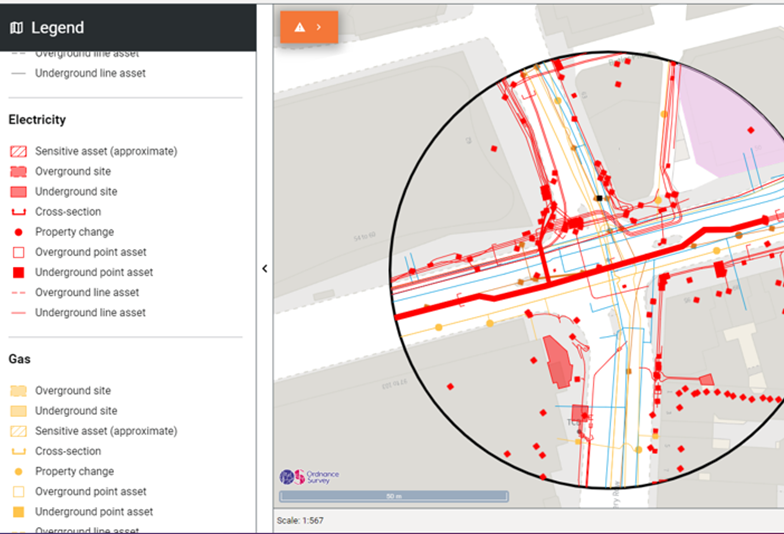The image size is (784, 534).
Task: Click the 50 m scale bar
Action: [393, 496]
